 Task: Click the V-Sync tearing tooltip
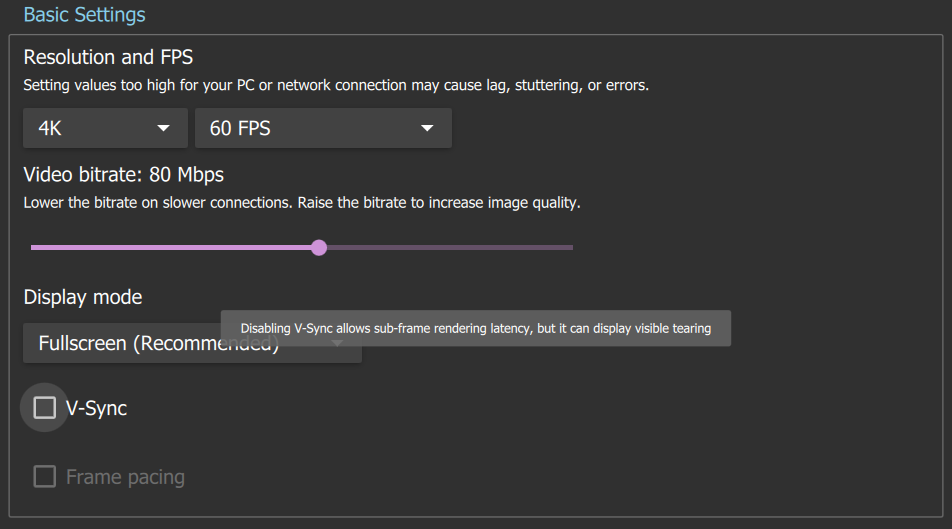coord(475,328)
